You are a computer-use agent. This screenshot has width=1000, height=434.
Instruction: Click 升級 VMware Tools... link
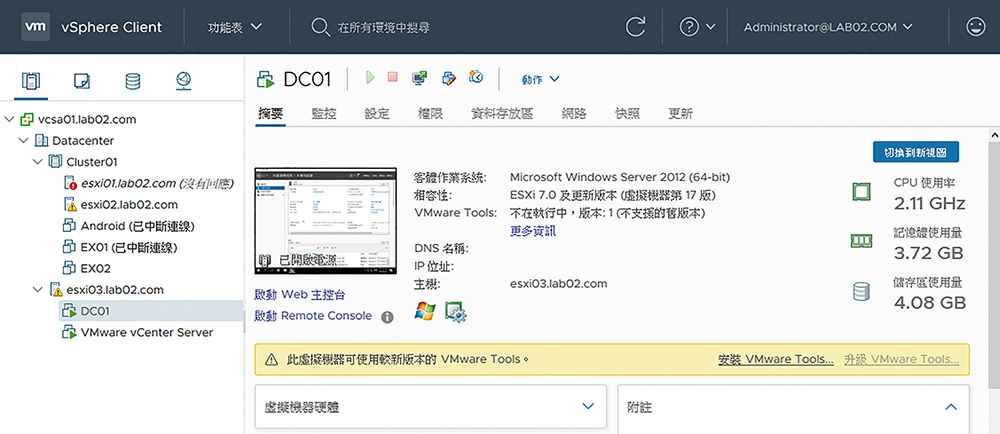coord(901,359)
